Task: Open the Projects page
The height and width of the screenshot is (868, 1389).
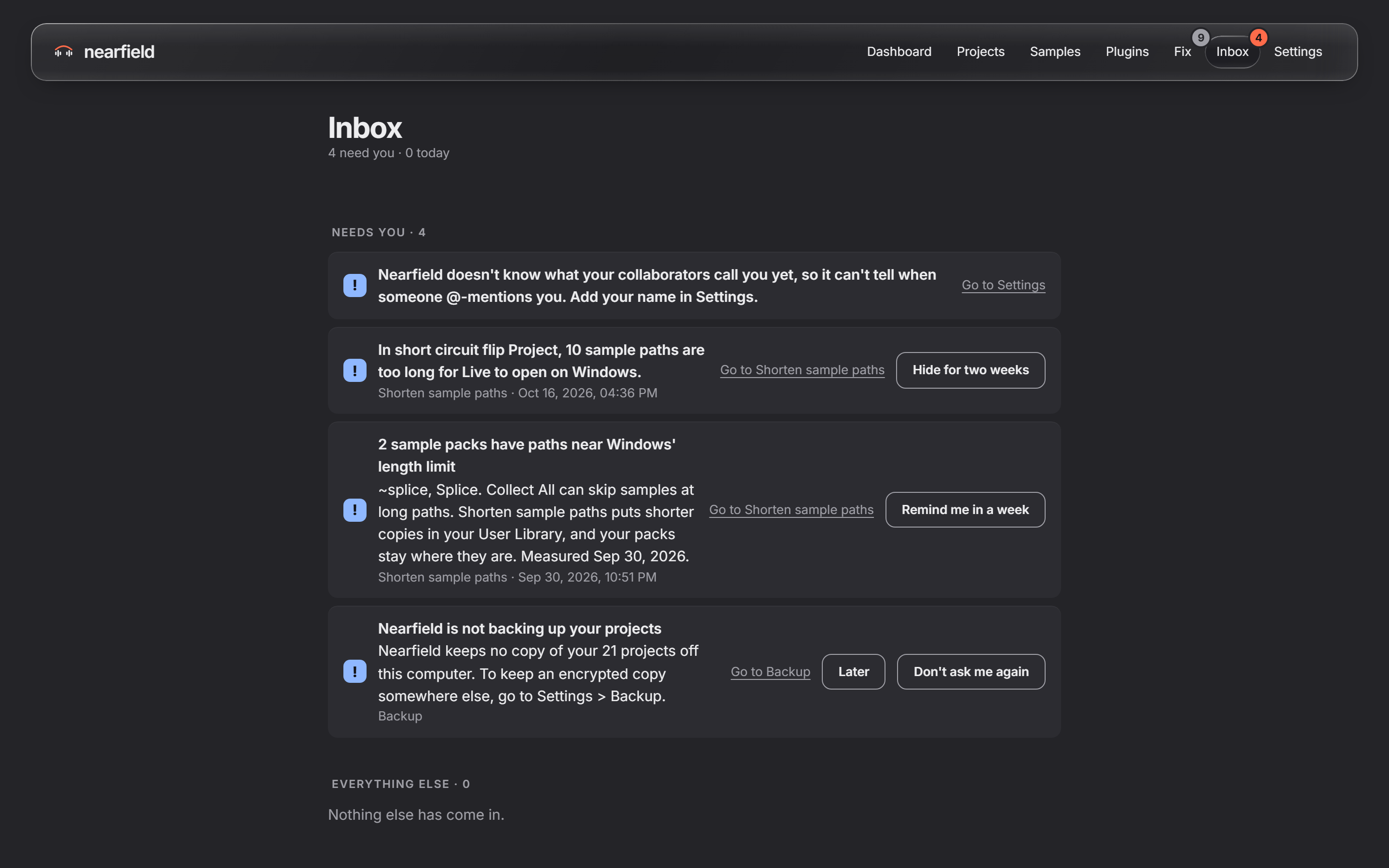Action: (980, 52)
